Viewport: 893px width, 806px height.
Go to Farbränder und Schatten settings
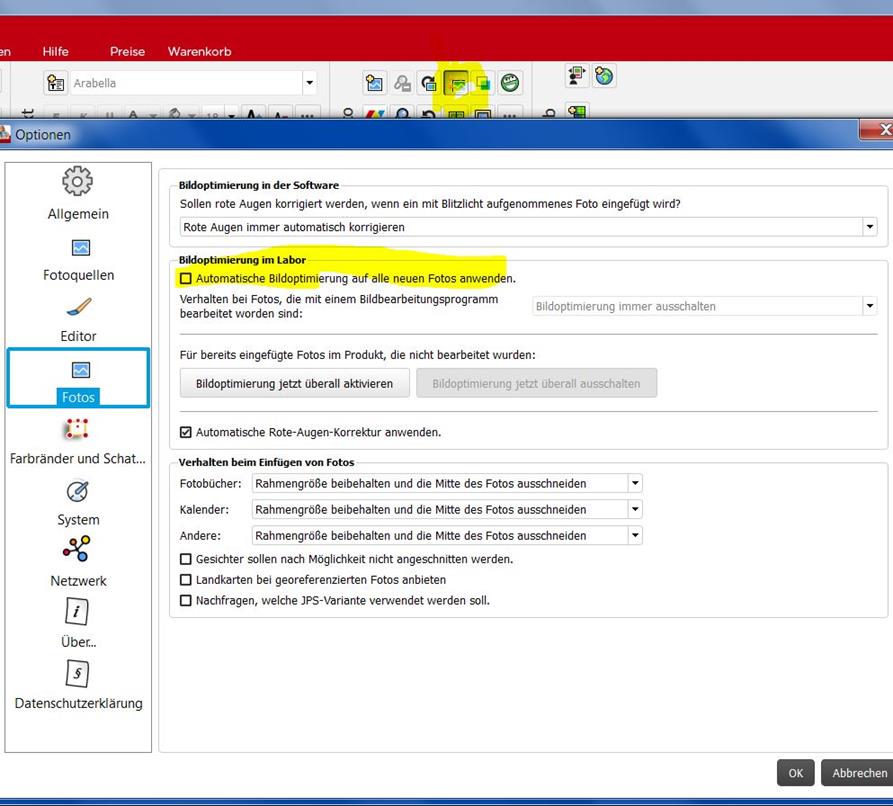tap(78, 430)
